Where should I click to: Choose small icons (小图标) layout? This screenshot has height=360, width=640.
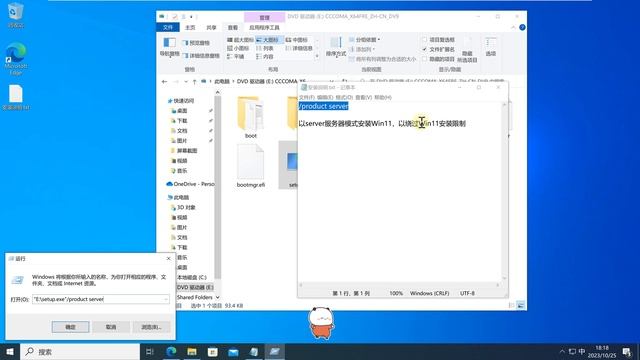click(x=238, y=48)
